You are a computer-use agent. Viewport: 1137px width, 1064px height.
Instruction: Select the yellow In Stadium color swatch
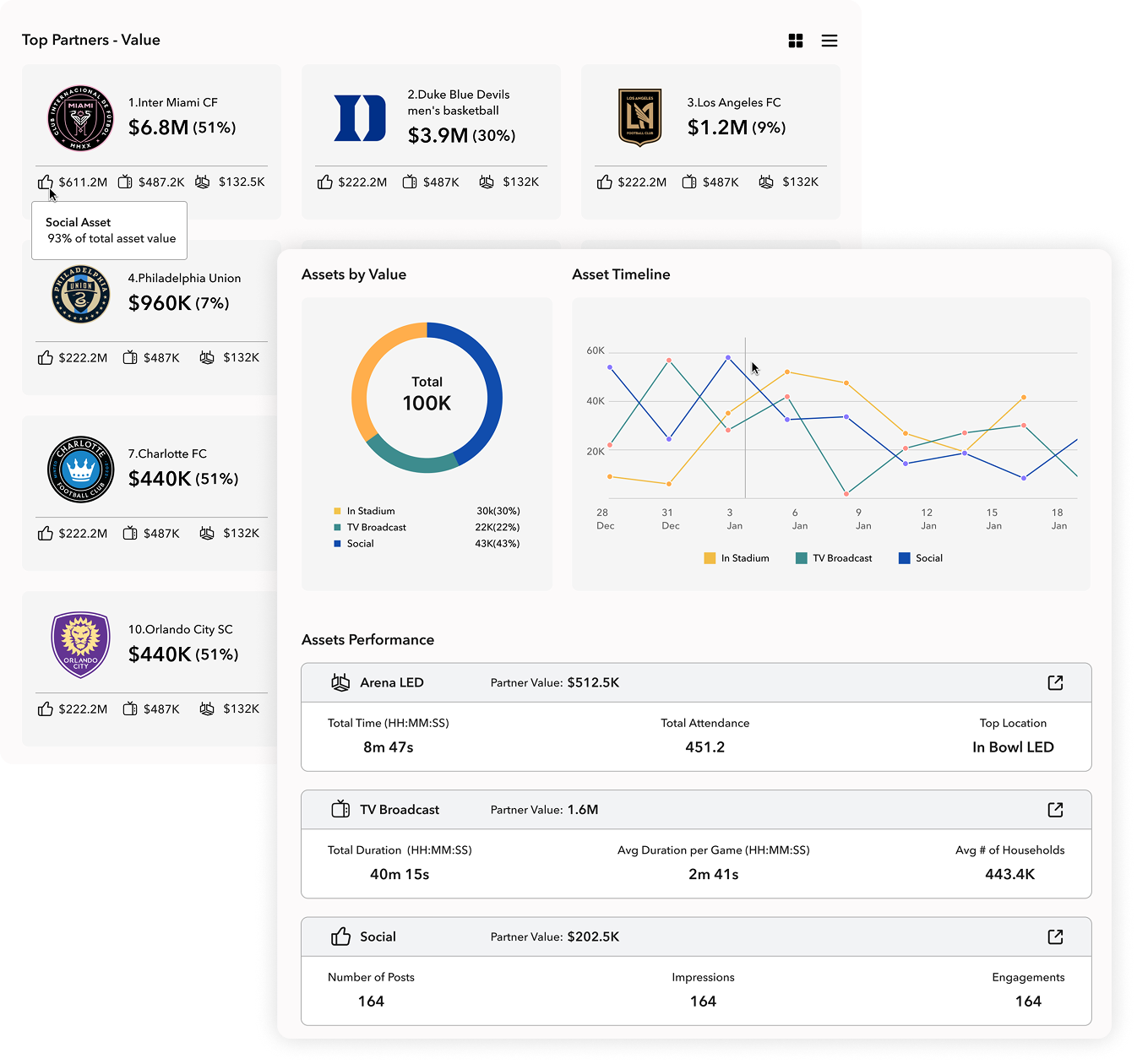pyautogui.click(x=339, y=510)
